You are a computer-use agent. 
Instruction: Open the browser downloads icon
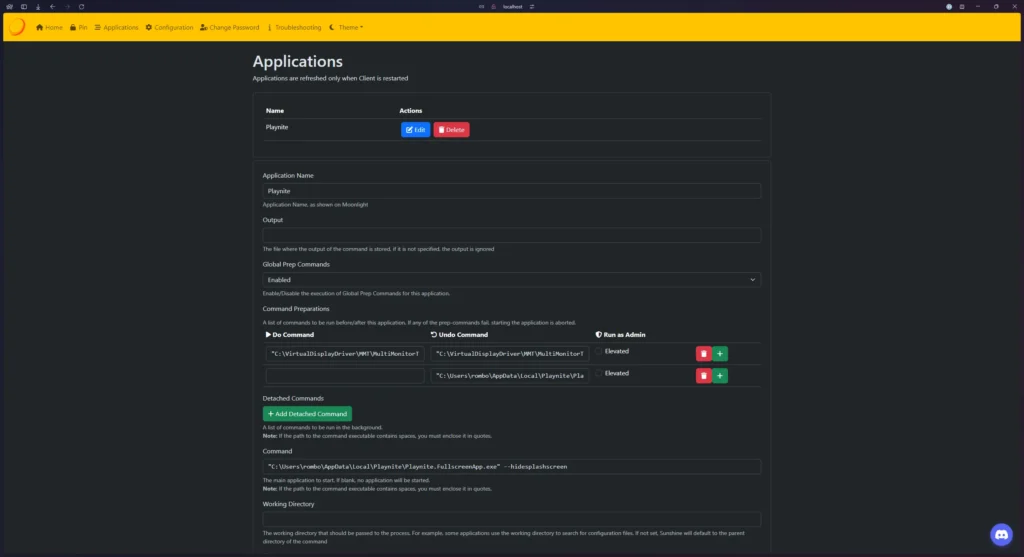click(x=38, y=7)
